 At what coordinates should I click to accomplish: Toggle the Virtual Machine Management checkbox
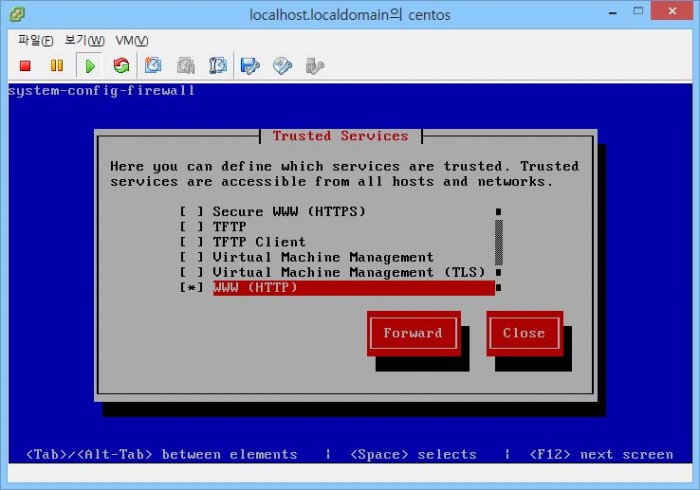(192, 257)
